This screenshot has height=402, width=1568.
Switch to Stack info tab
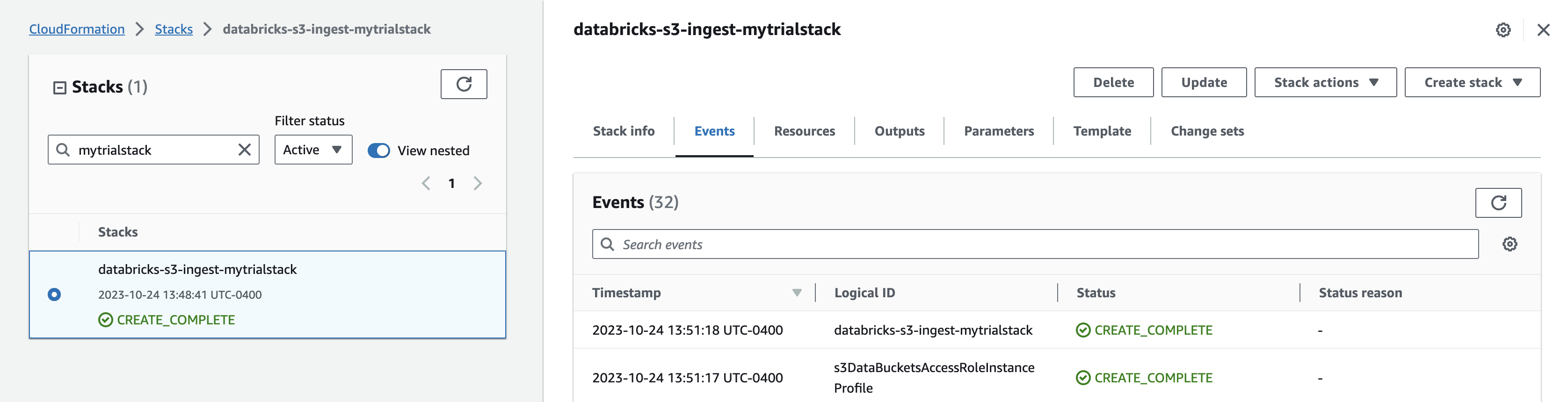623,131
